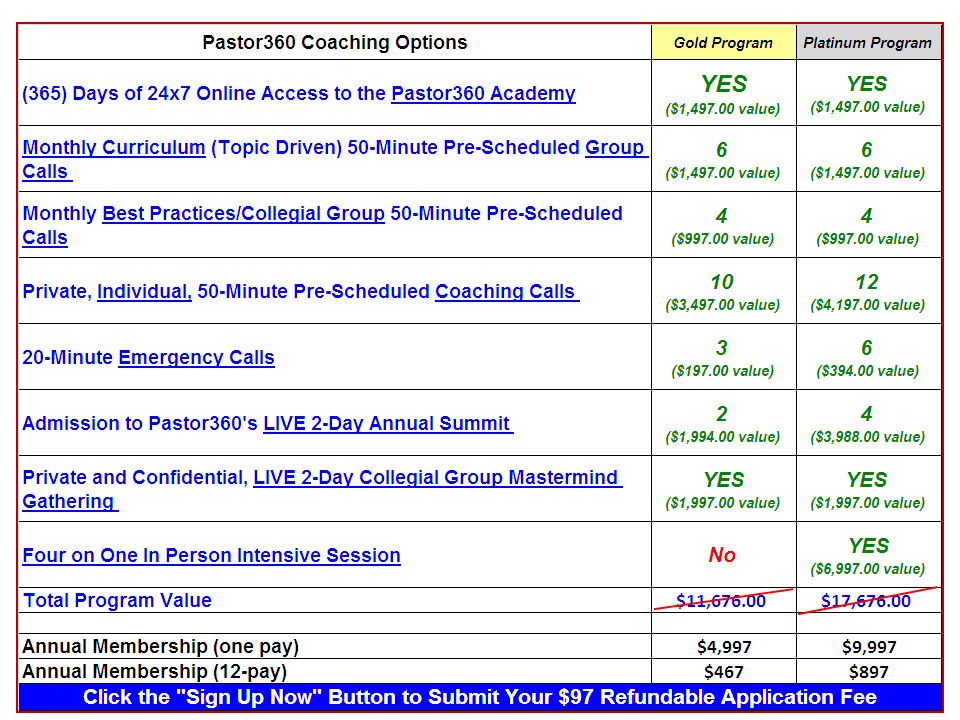Screen dimensions: 960x720
Task: Click the $467 Gold 12-pay price
Action: (723, 672)
